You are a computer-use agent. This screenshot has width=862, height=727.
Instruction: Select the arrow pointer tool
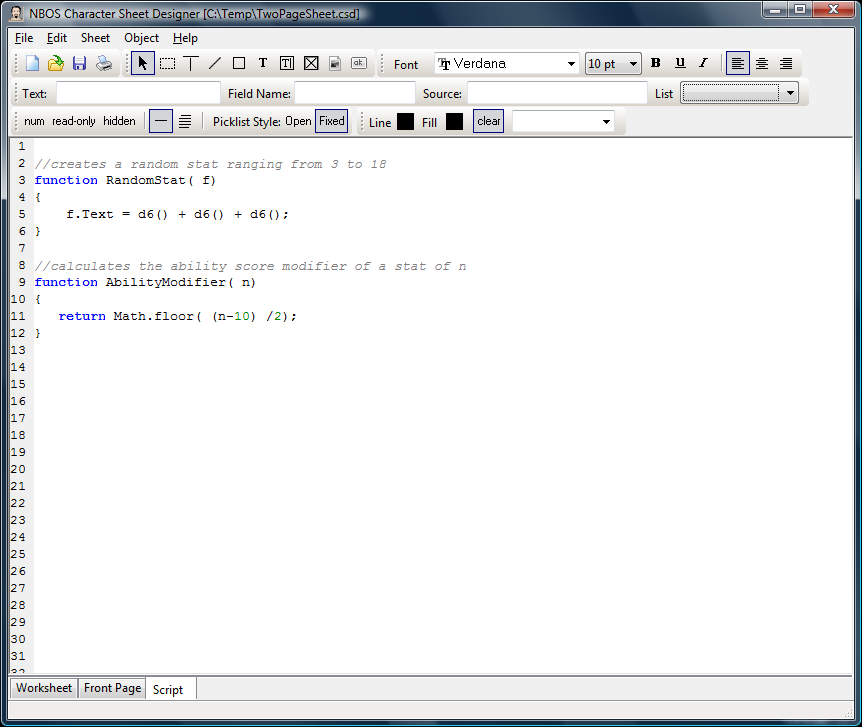pyautogui.click(x=143, y=64)
